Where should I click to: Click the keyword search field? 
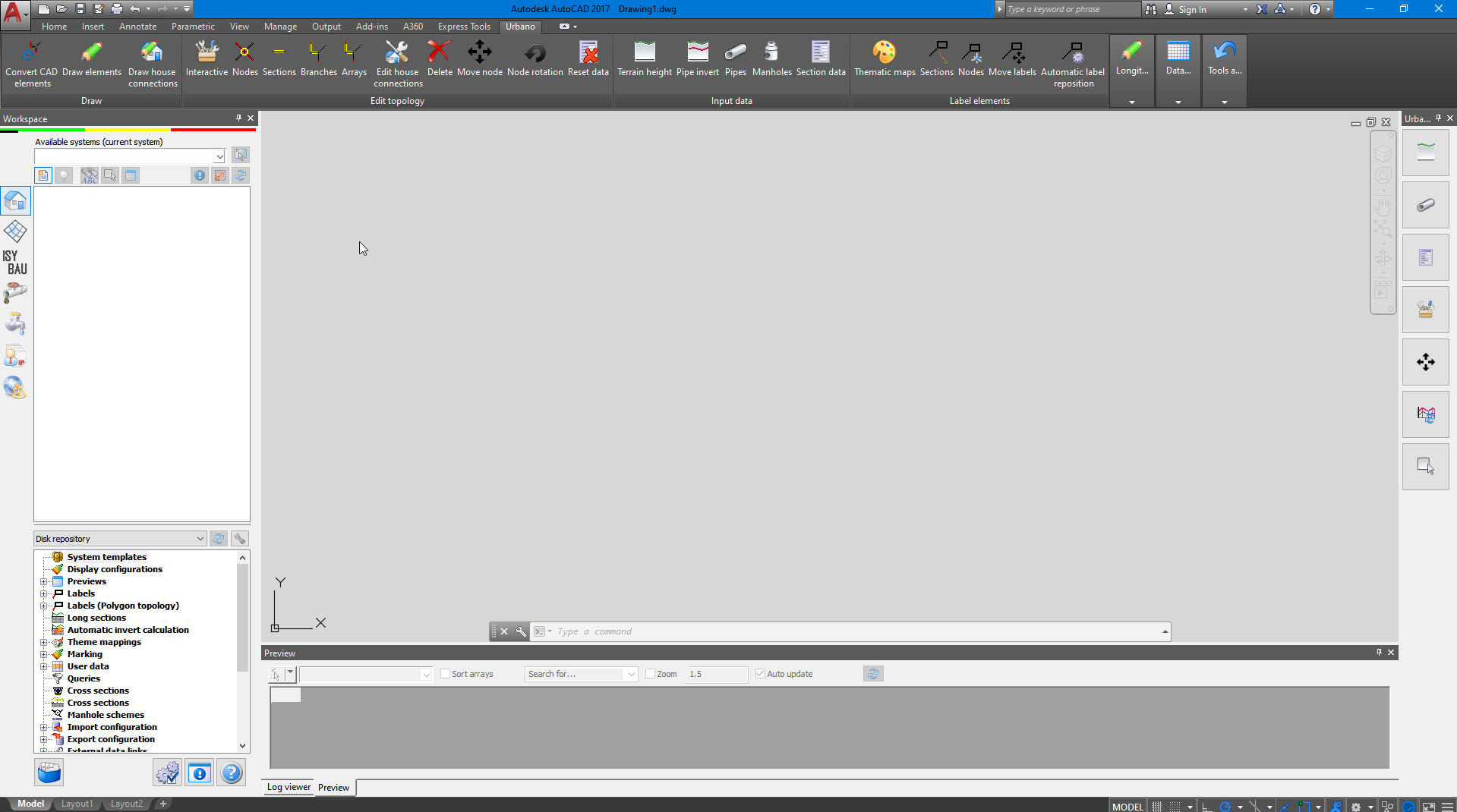[x=1071, y=9]
